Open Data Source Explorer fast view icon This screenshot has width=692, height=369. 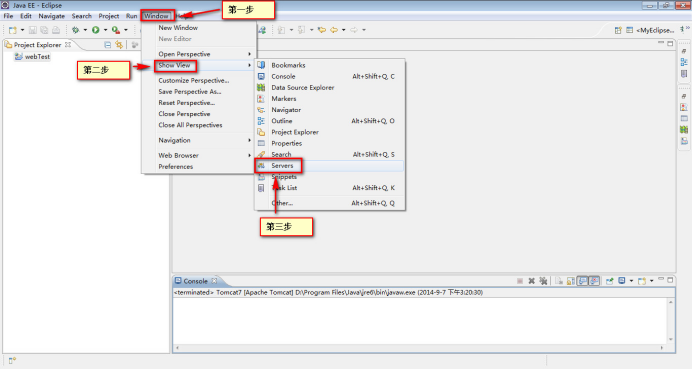[684, 130]
